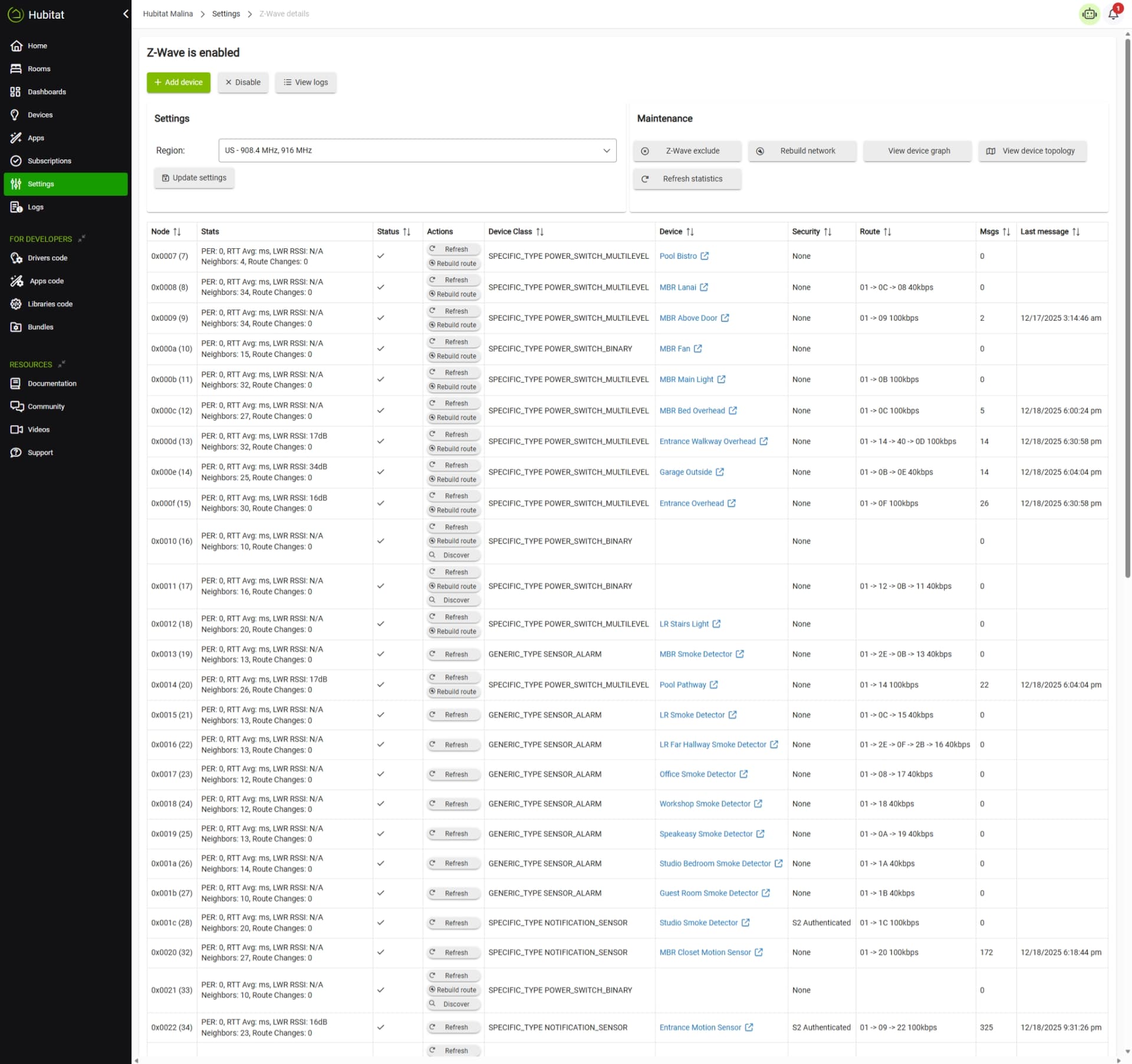Image resolution: width=1132 pixels, height=1064 pixels.
Task: Toggle sorting on the Status column
Action: tap(406, 232)
